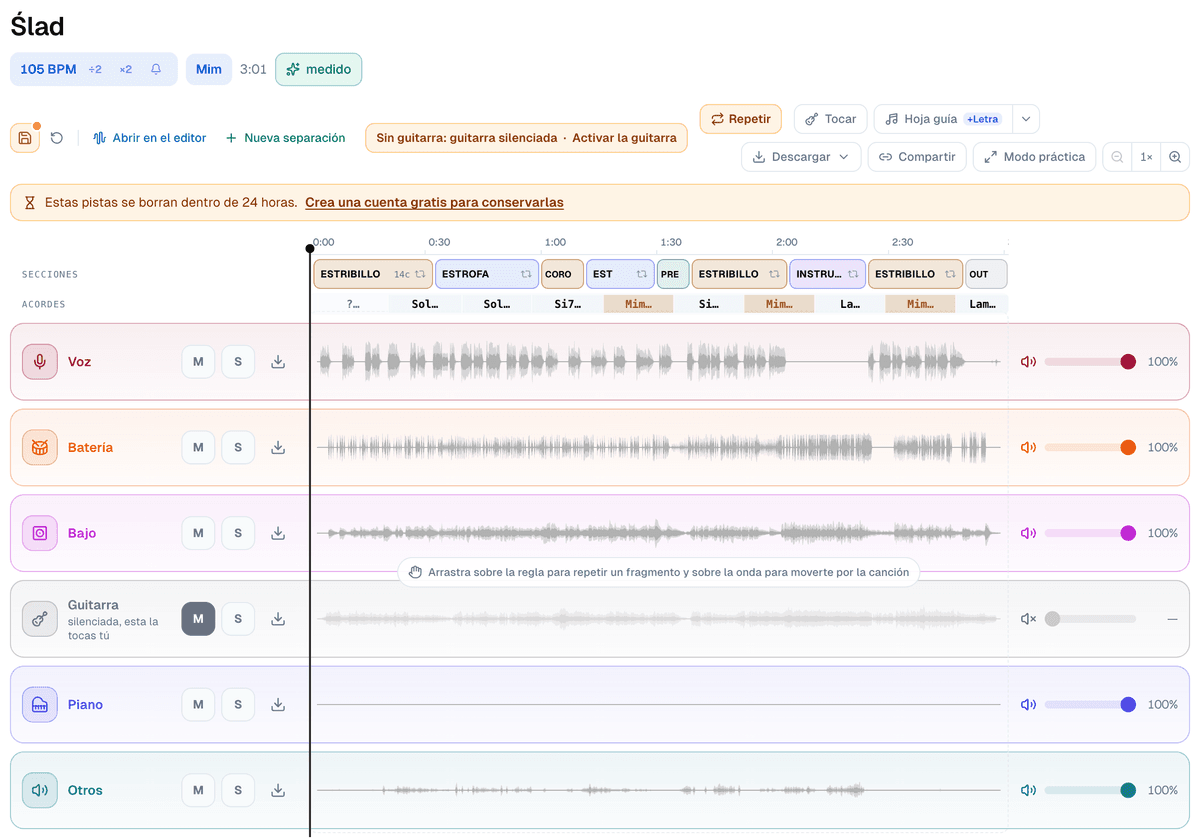Select the OUT section

[986, 274]
